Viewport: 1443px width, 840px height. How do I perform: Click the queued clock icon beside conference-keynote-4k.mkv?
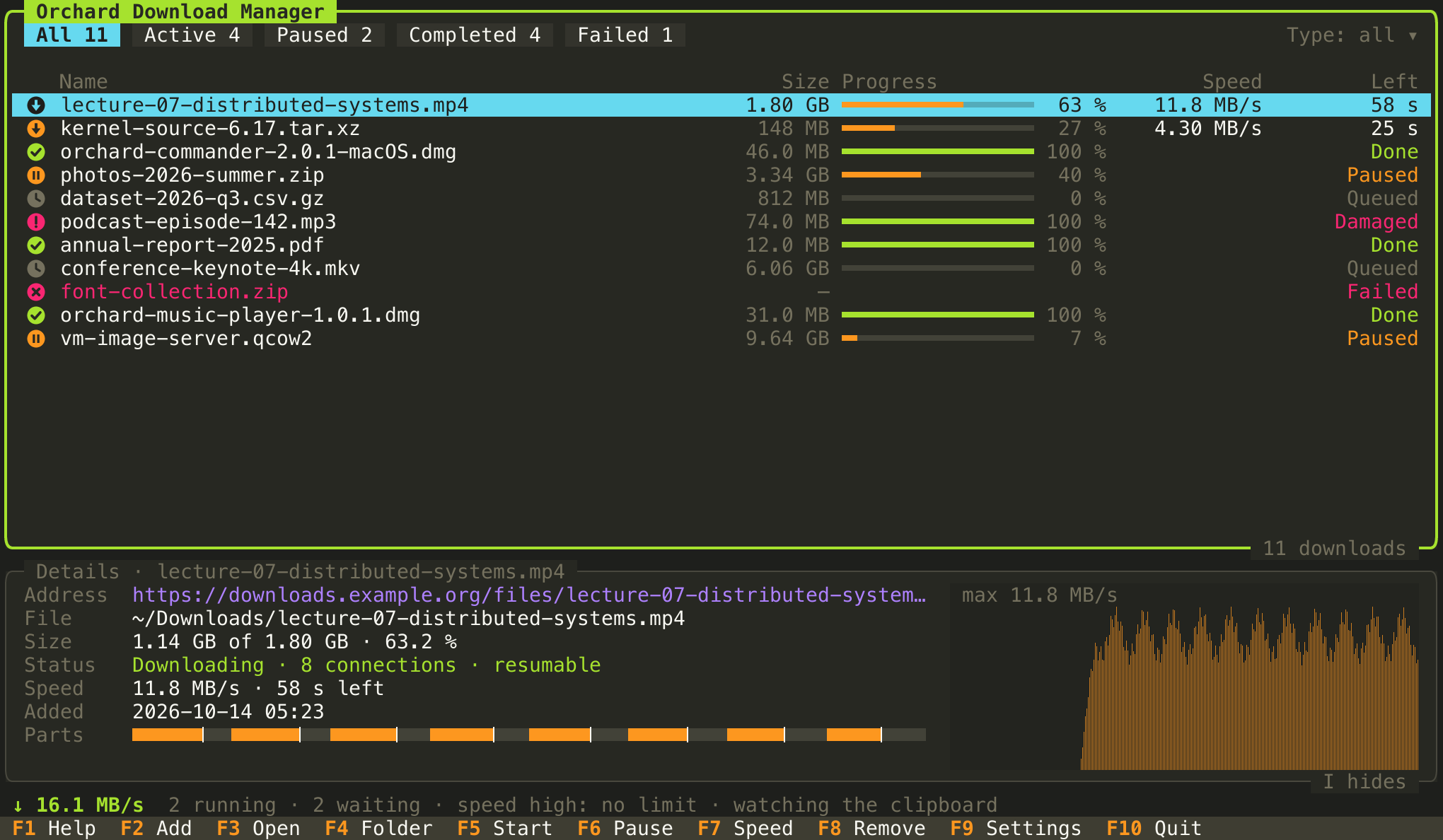click(36, 269)
